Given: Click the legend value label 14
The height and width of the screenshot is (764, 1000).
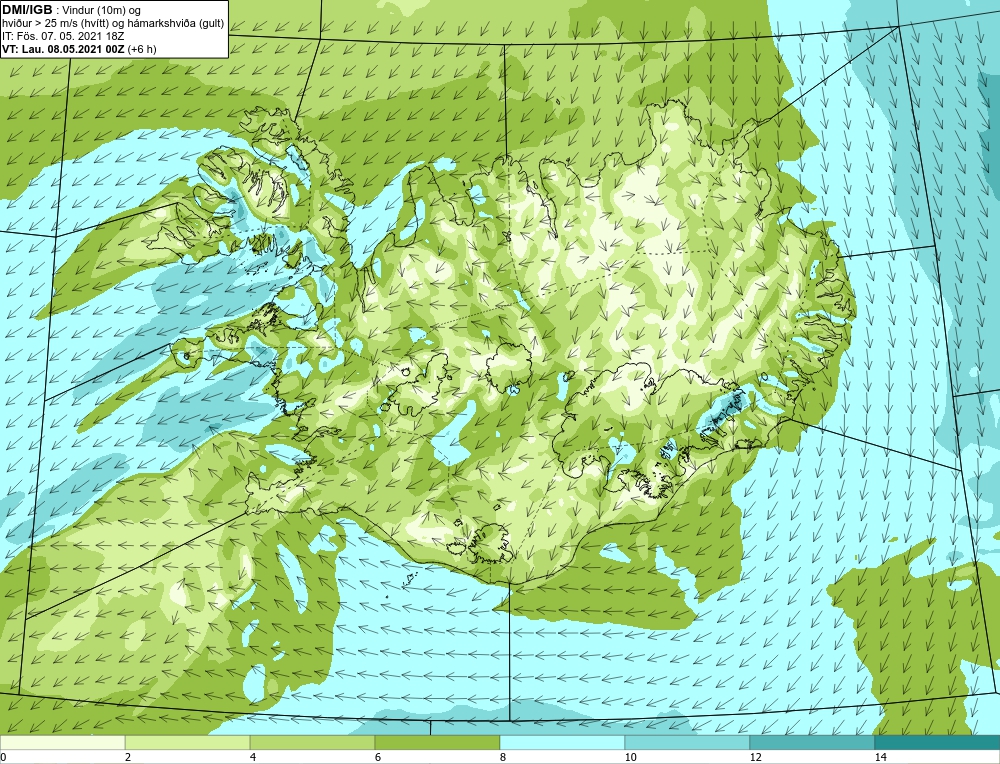Looking at the screenshot, I should (x=880, y=757).
